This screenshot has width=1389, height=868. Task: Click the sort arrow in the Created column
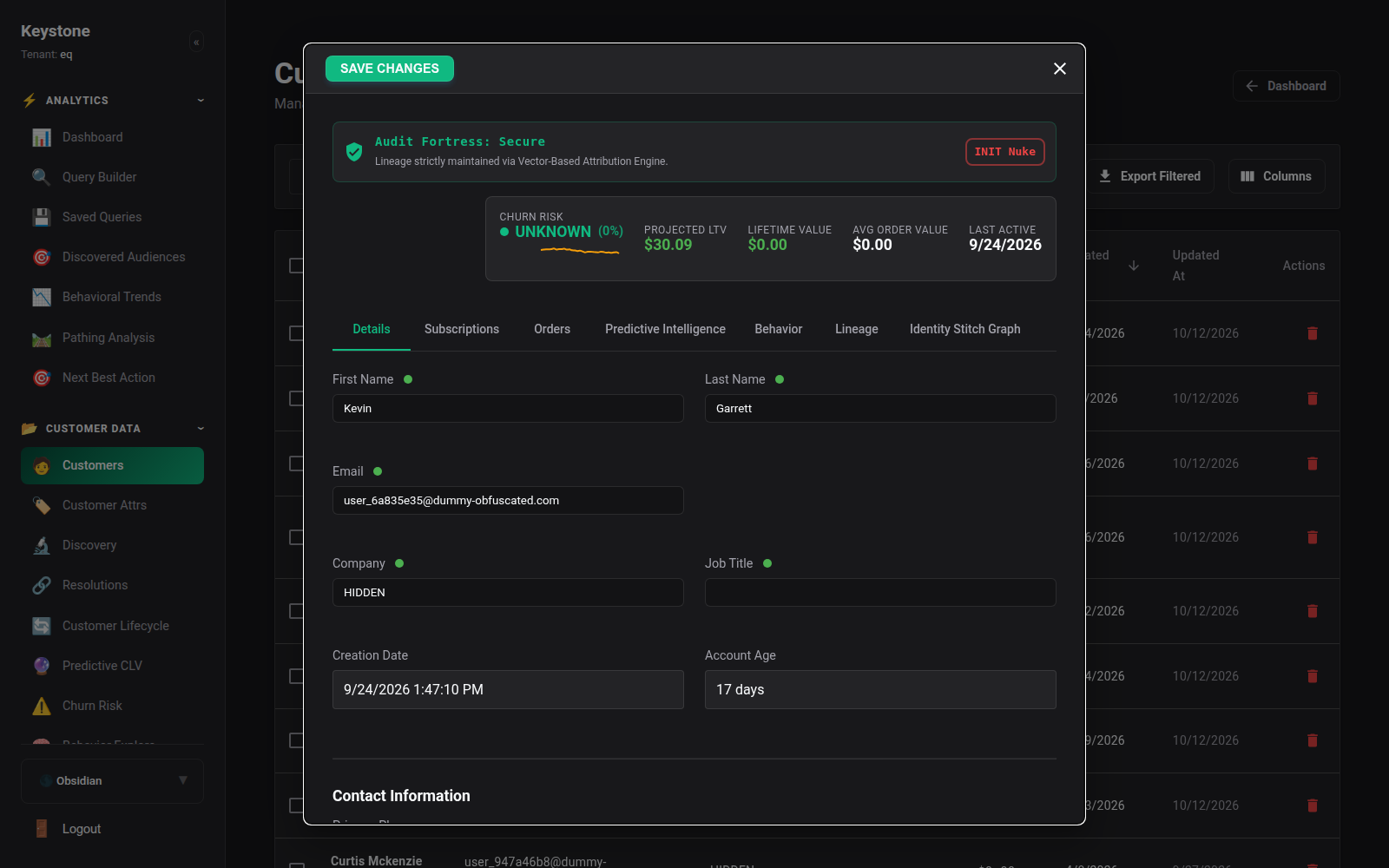[x=1134, y=266]
